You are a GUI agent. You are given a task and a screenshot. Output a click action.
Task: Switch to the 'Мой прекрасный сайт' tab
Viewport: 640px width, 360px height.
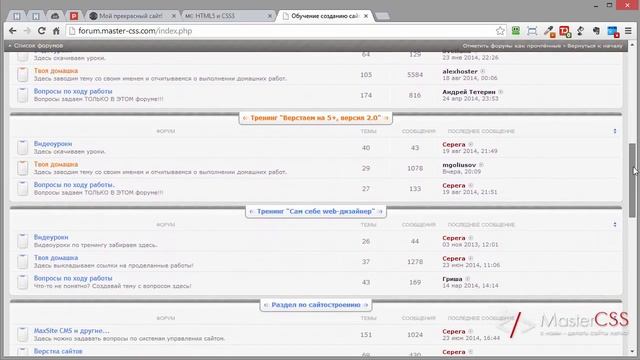pyautogui.click(x=131, y=16)
